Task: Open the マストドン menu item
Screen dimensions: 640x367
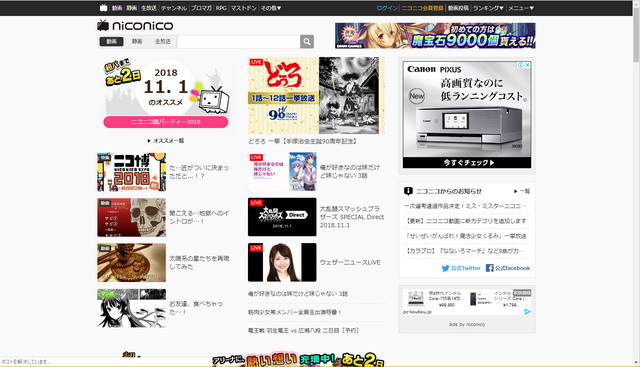Action: pyautogui.click(x=244, y=8)
